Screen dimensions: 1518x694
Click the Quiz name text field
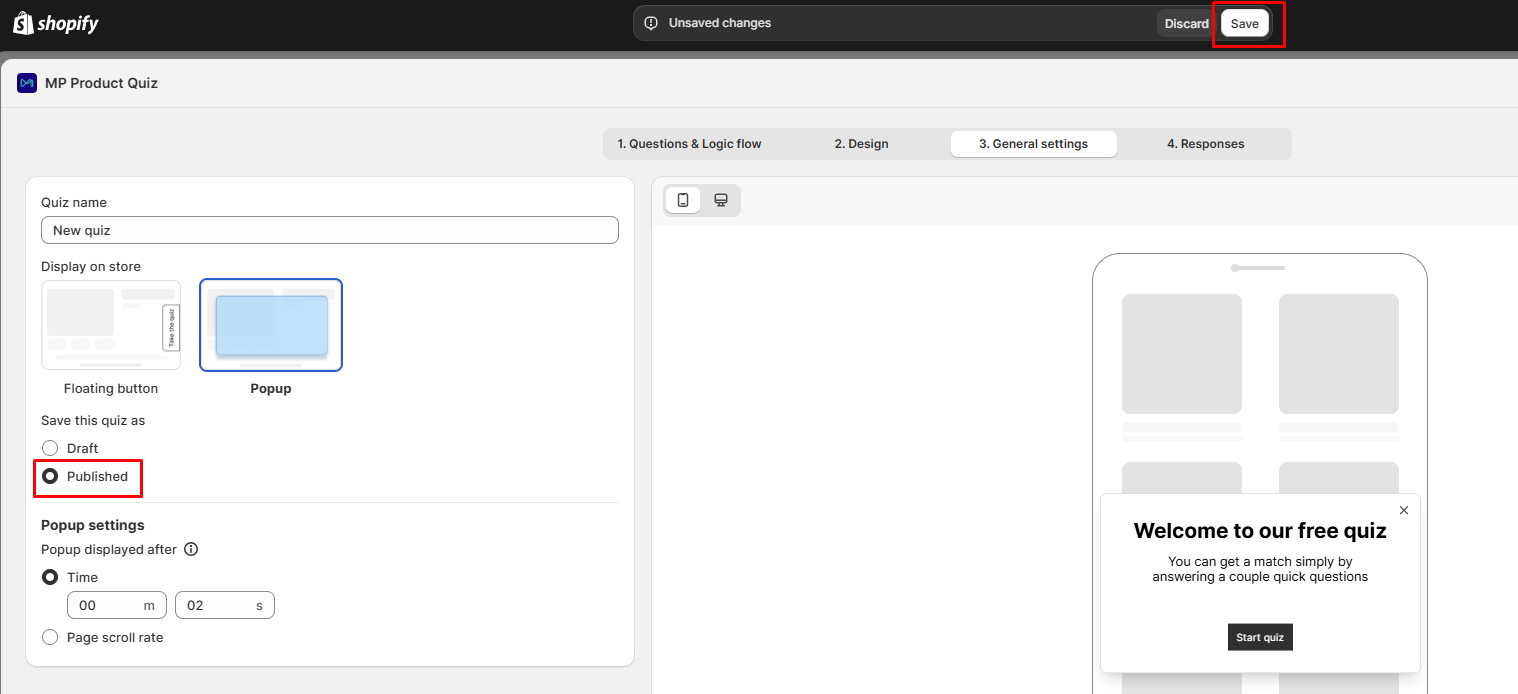330,230
